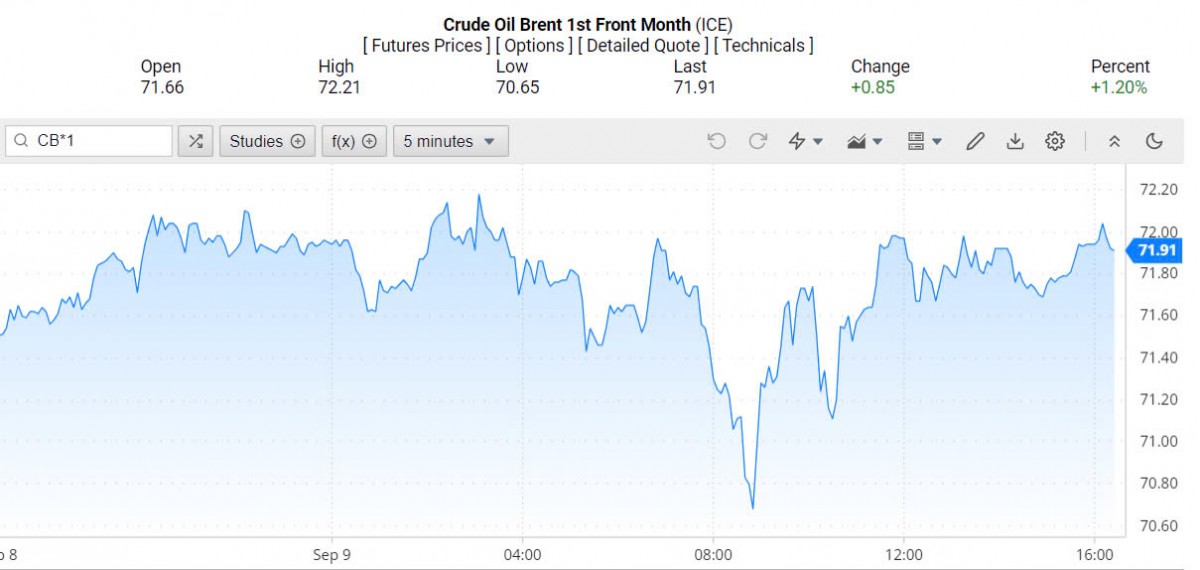Click the 71.91 current price marker
The height and width of the screenshot is (570, 1200).
1159,250
